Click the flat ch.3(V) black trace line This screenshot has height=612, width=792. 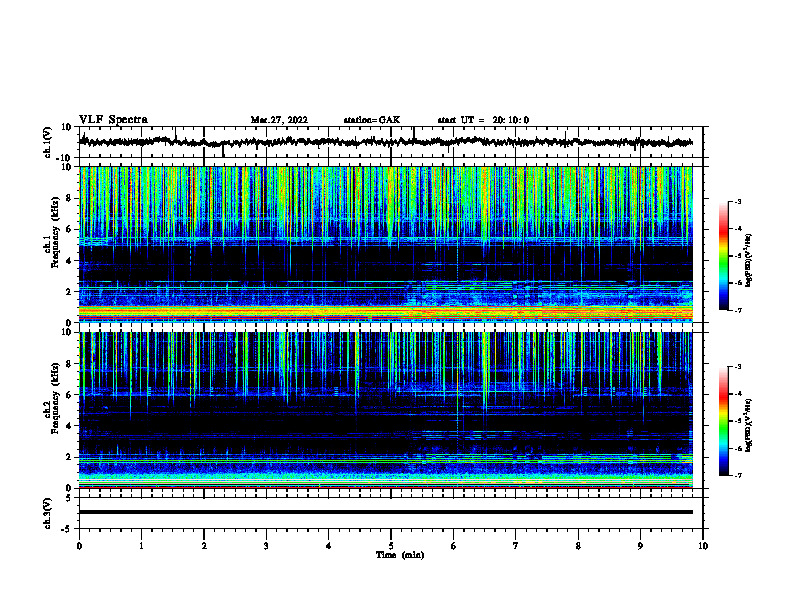pos(386,512)
